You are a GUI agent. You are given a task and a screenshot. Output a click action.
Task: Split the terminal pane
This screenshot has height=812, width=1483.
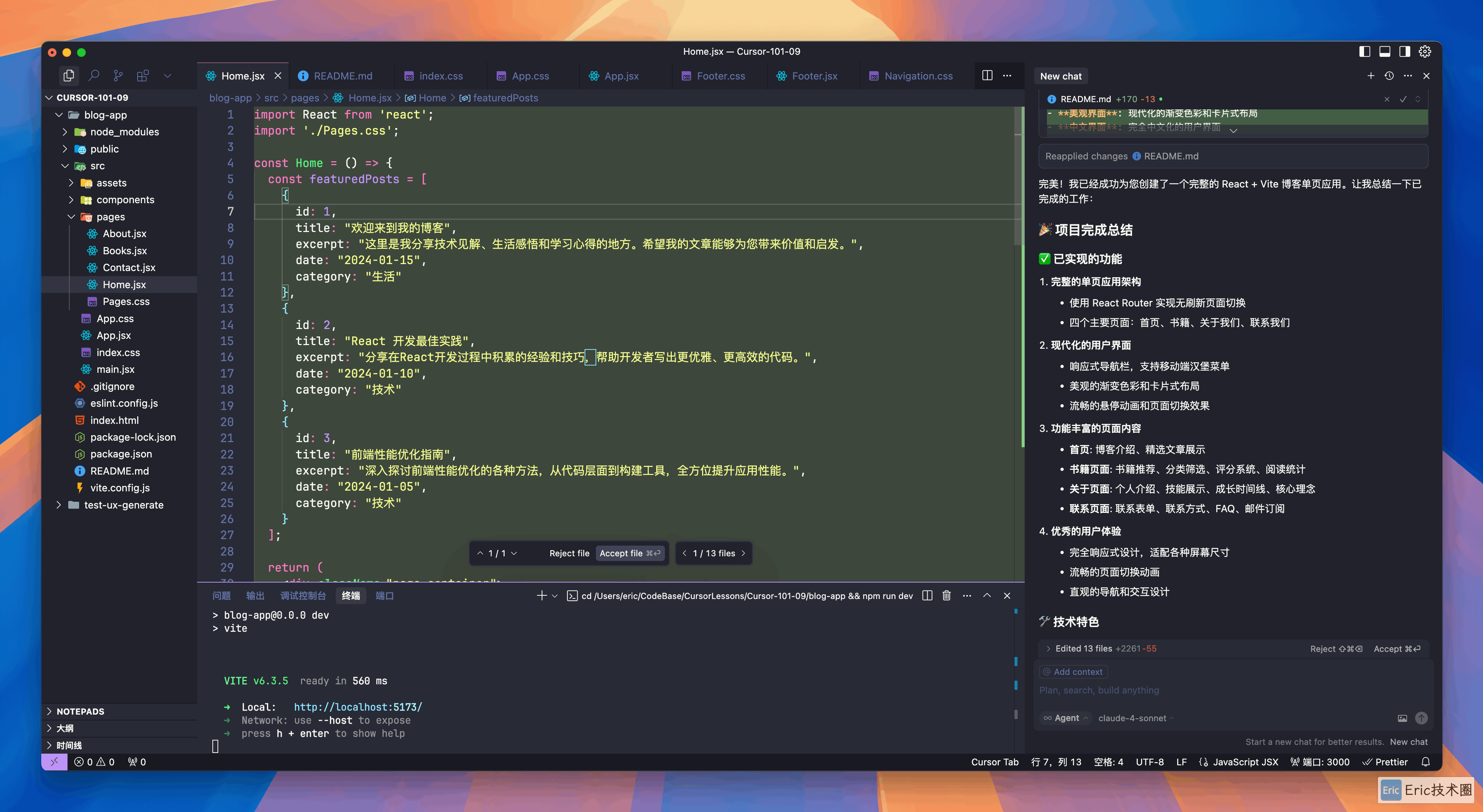[927, 596]
